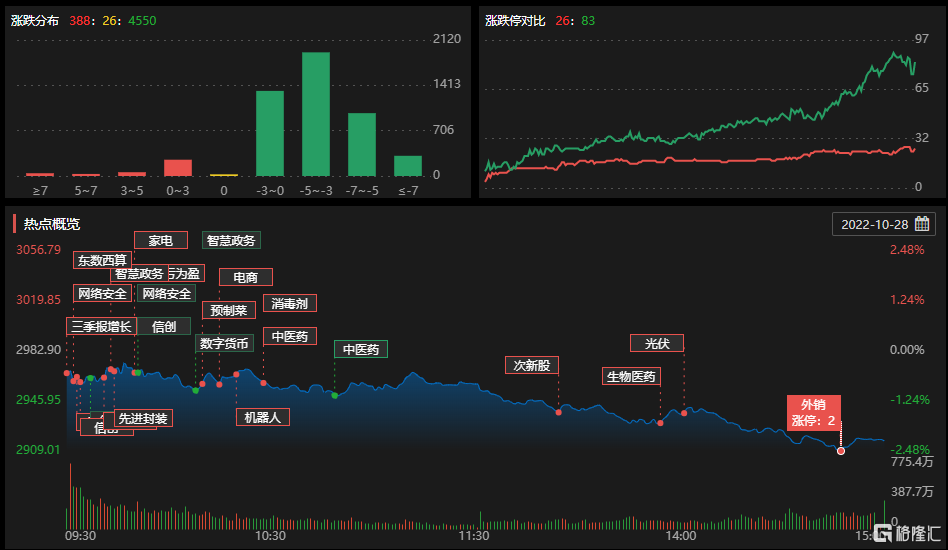
Task: Click the red bar for 0~3 range
Action: click(x=178, y=168)
